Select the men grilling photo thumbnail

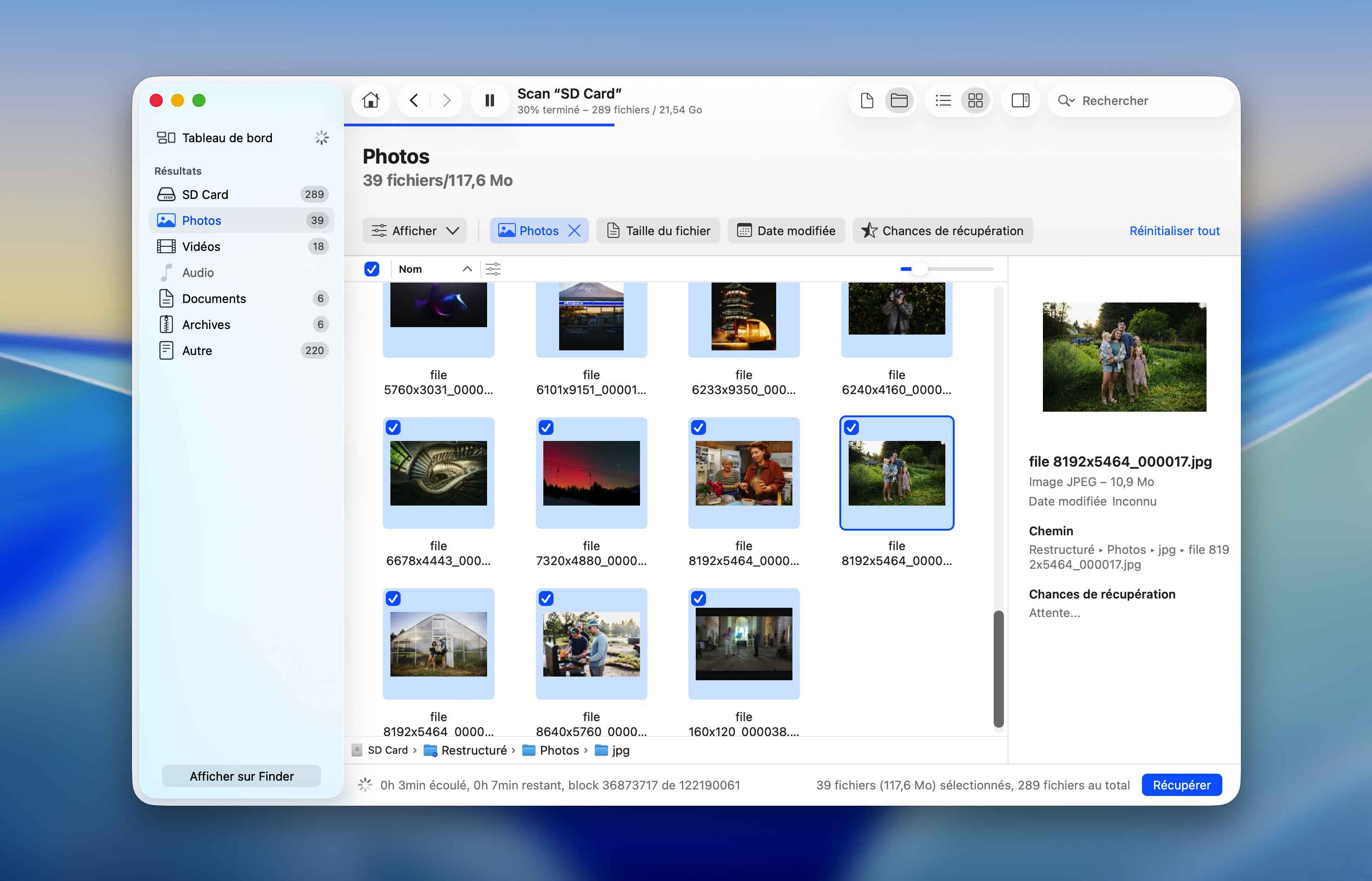[591, 644]
